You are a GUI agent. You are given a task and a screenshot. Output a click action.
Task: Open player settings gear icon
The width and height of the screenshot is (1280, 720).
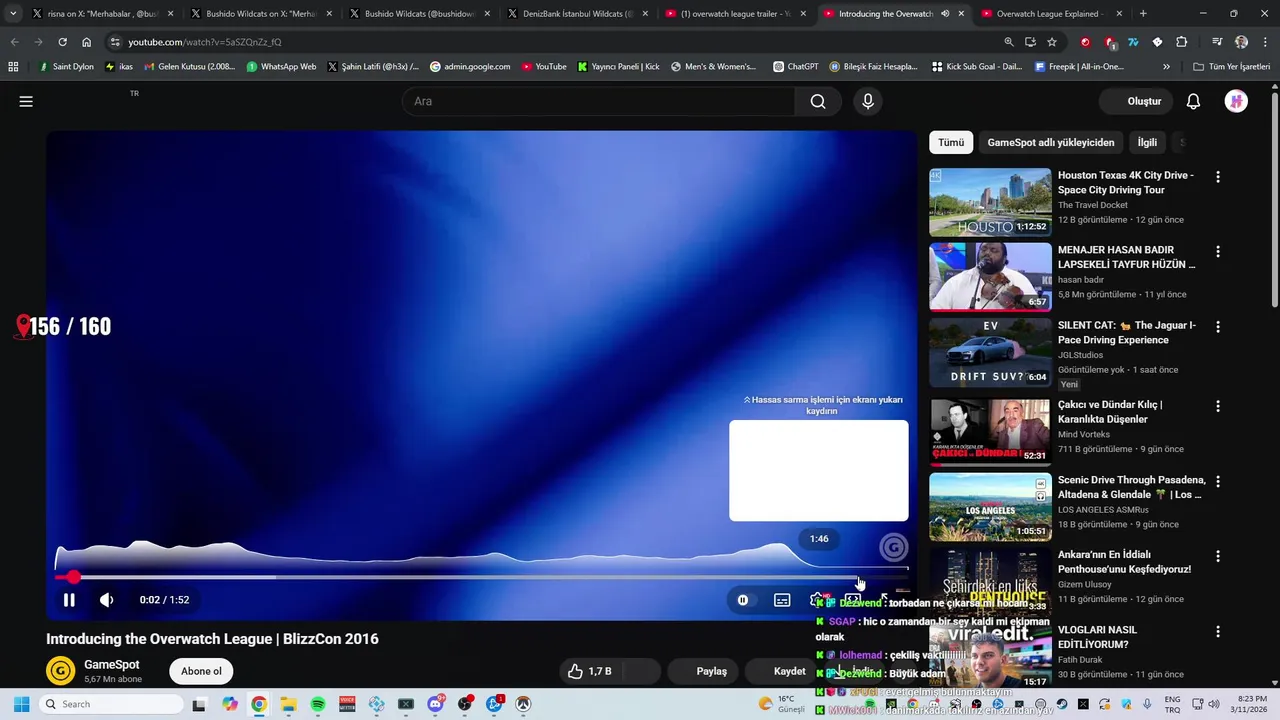[817, 600]
